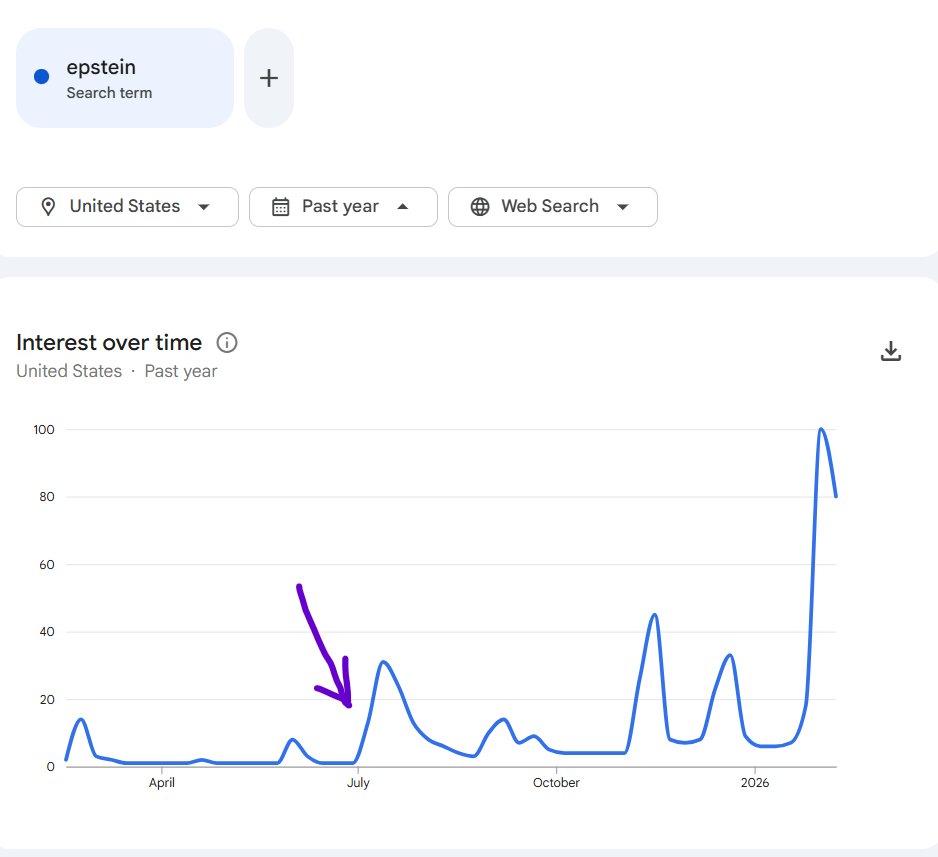
Task: Click the 100 label on the chart y-axis
Action: pyautogui.click(x=42, y=429)
